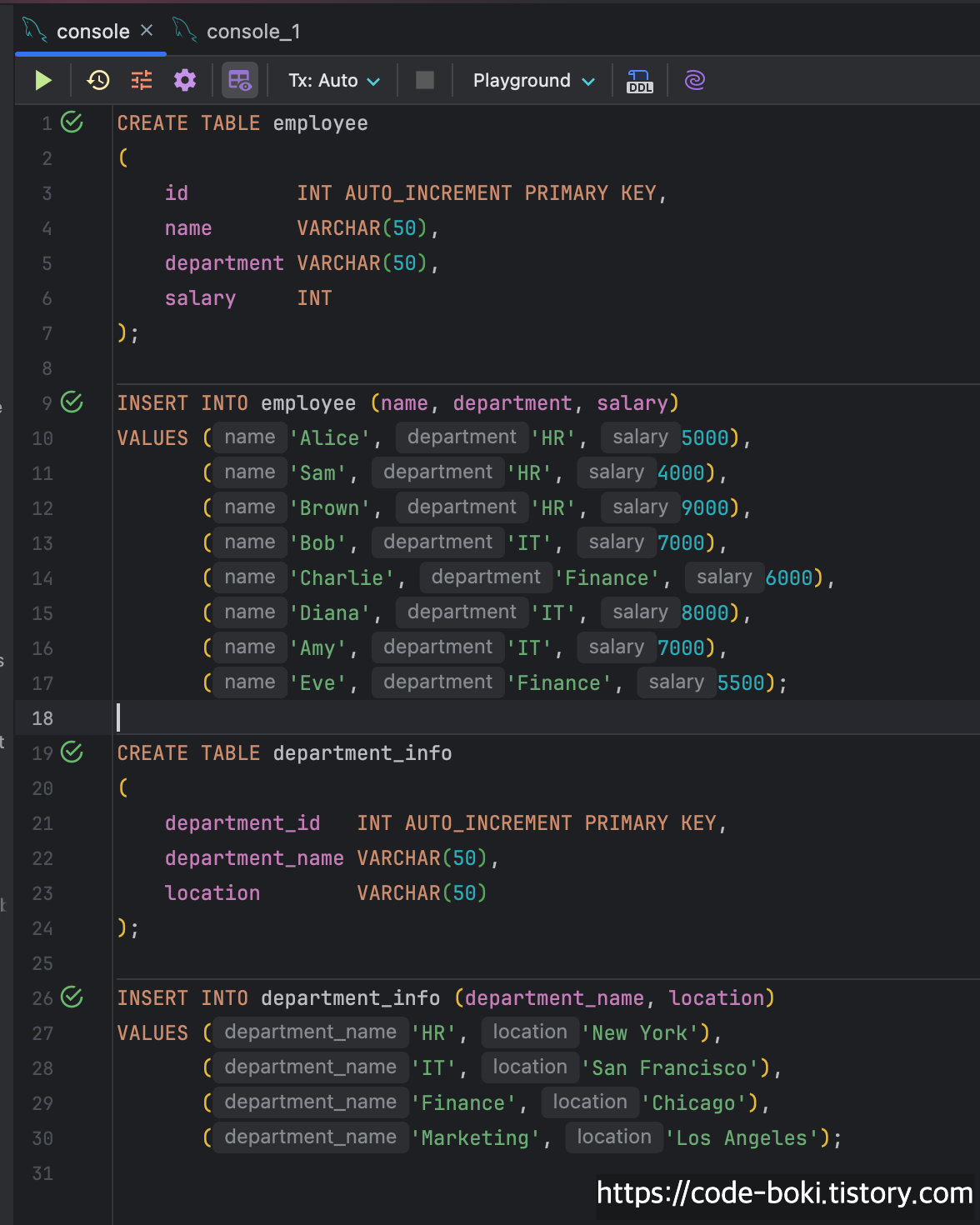Switch to the console tab

coord(93,32)
